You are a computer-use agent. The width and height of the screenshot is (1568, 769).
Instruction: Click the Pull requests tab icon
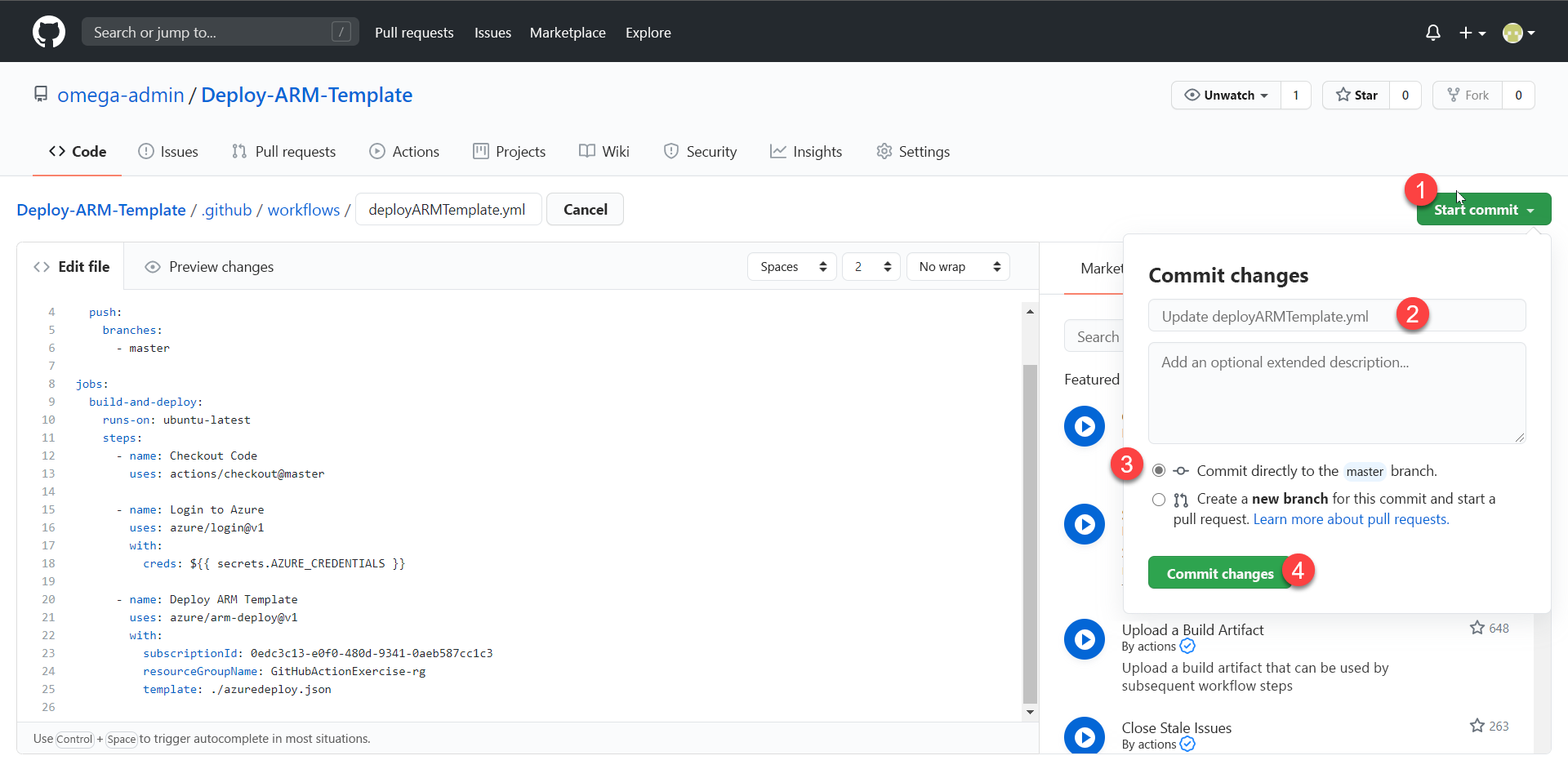239,151
